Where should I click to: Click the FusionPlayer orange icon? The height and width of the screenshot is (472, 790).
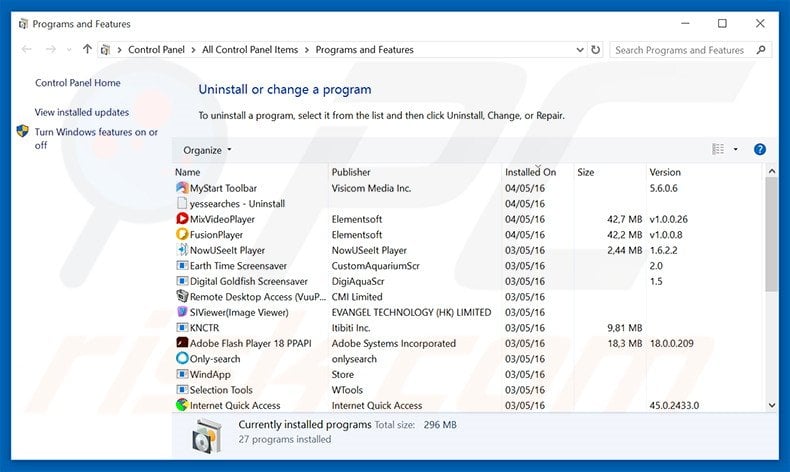click(182, 235)
